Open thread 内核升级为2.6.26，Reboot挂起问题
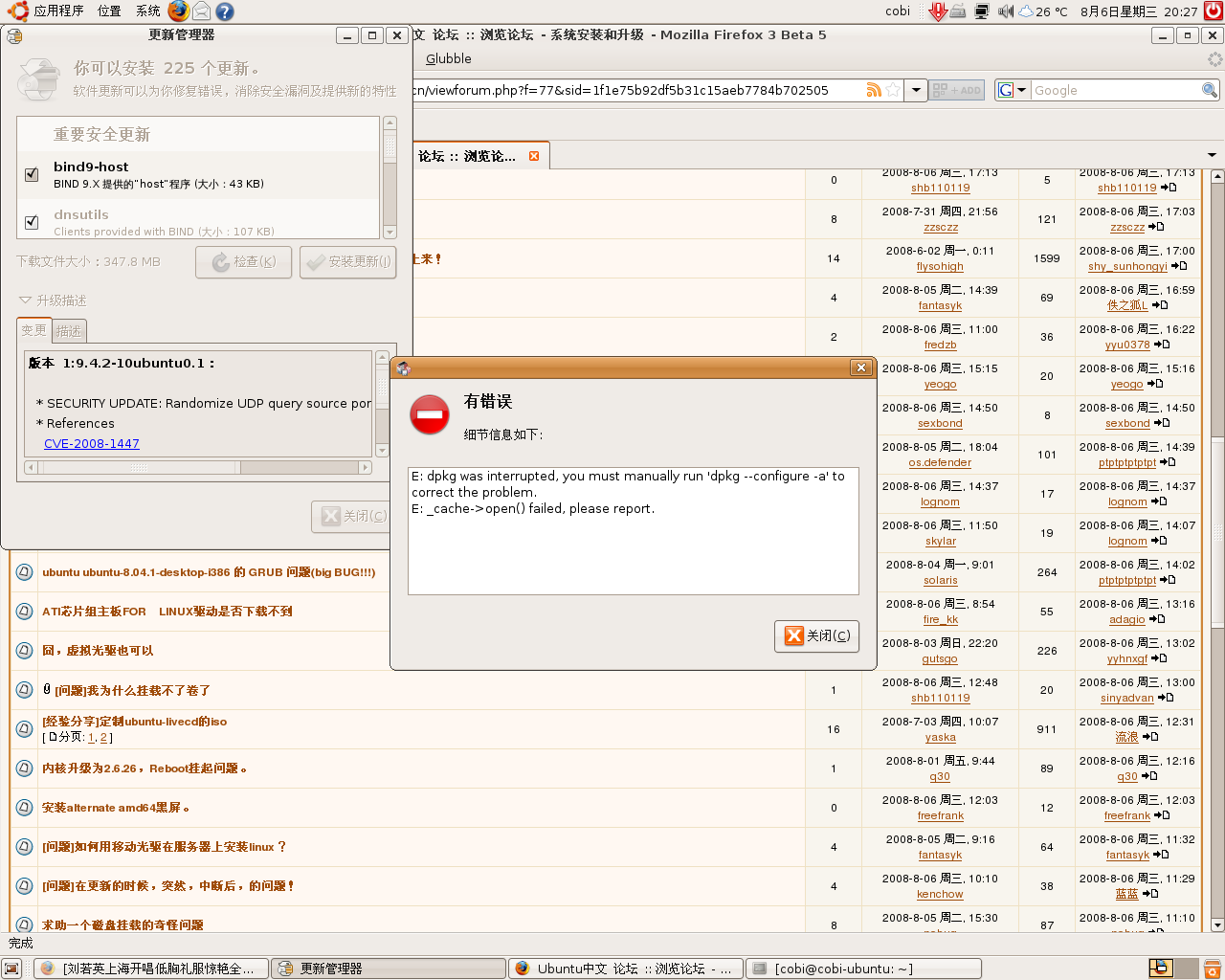This screenshot has width=1225, height=980. (145, 768)
